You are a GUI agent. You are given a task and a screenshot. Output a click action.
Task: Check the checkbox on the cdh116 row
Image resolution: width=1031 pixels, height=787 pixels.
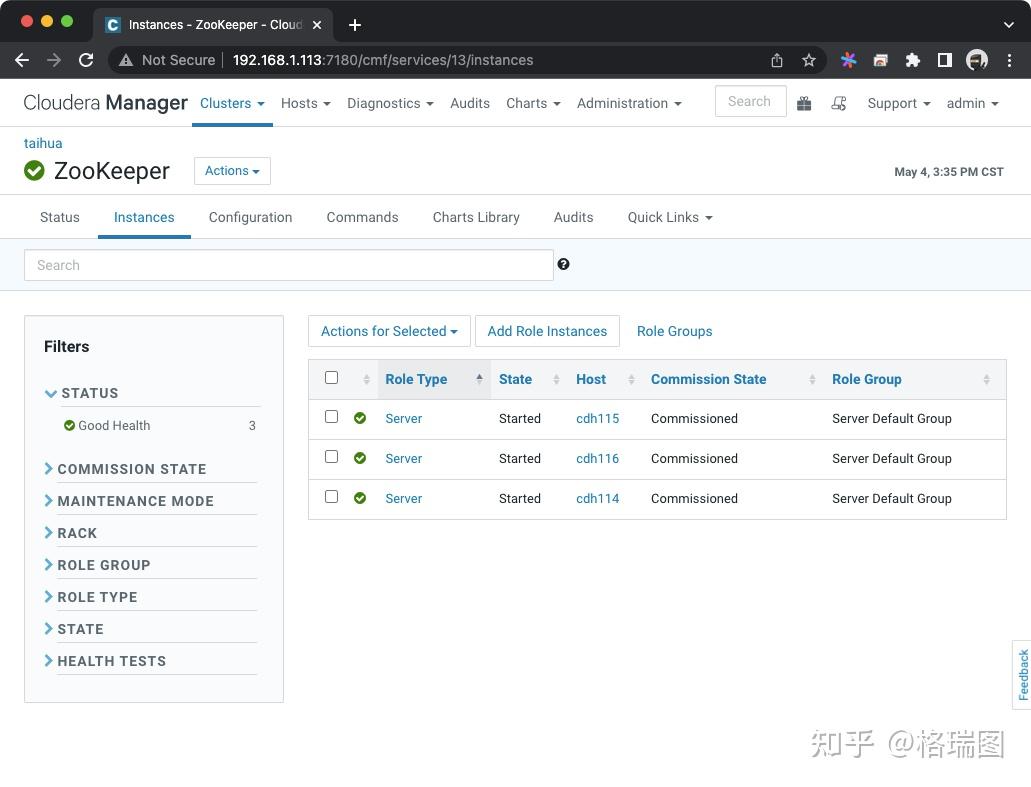click(x=331, y=457)
